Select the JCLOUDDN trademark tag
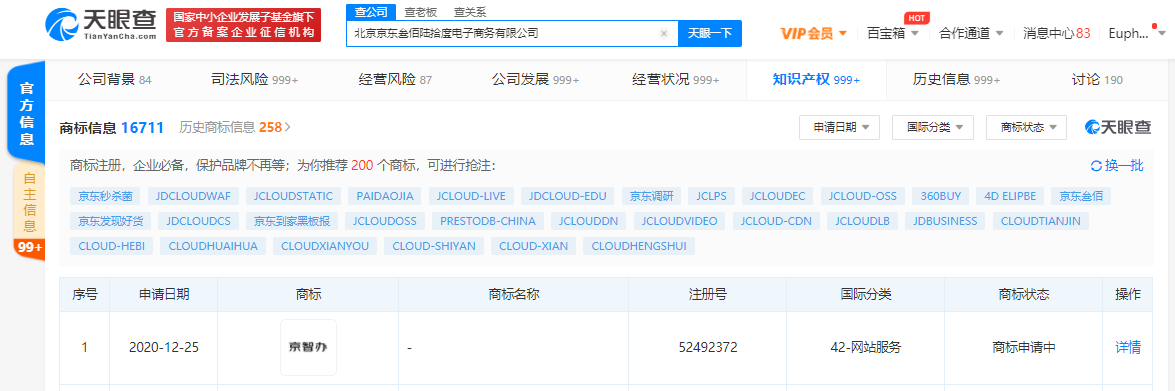Image resolution: width=1175 pixels, height=391 pixels. [588, 221]
